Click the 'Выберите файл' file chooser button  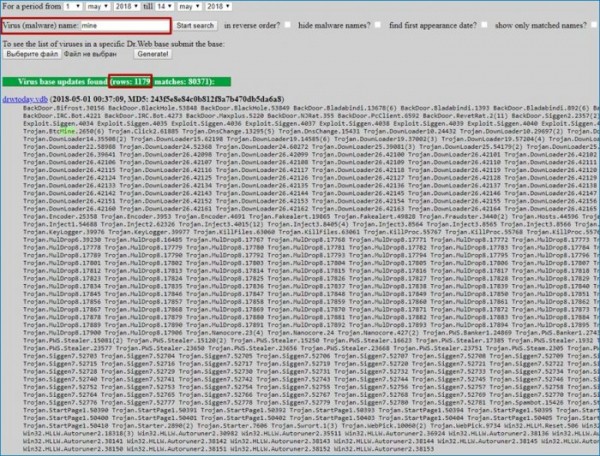(x=32, y=54)
